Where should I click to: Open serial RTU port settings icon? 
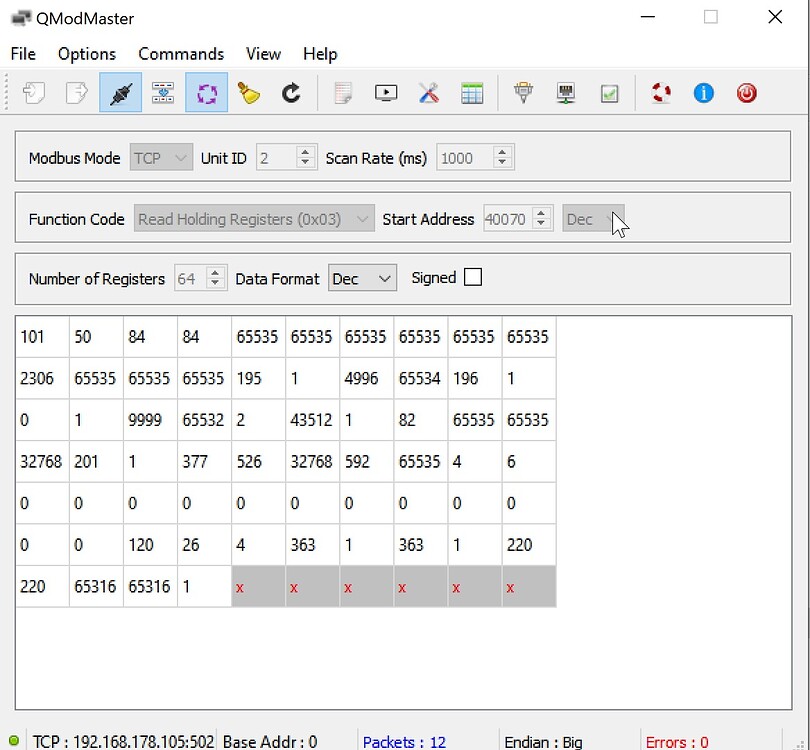point(523,93)
